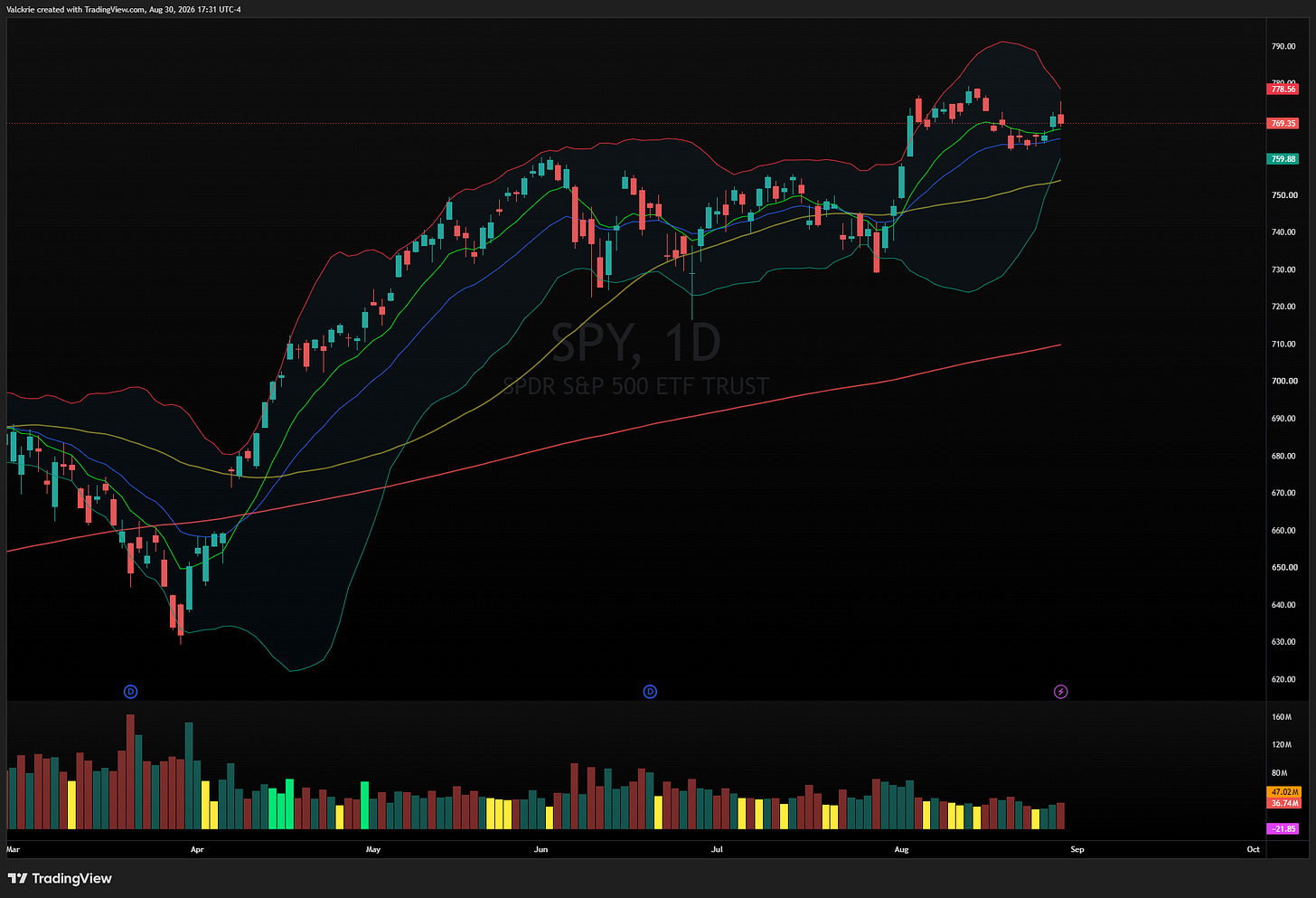The width and height of the screenshot is (1316, 898).
Task: Click the 160M volume axis label
Action: click(1282, 717)
